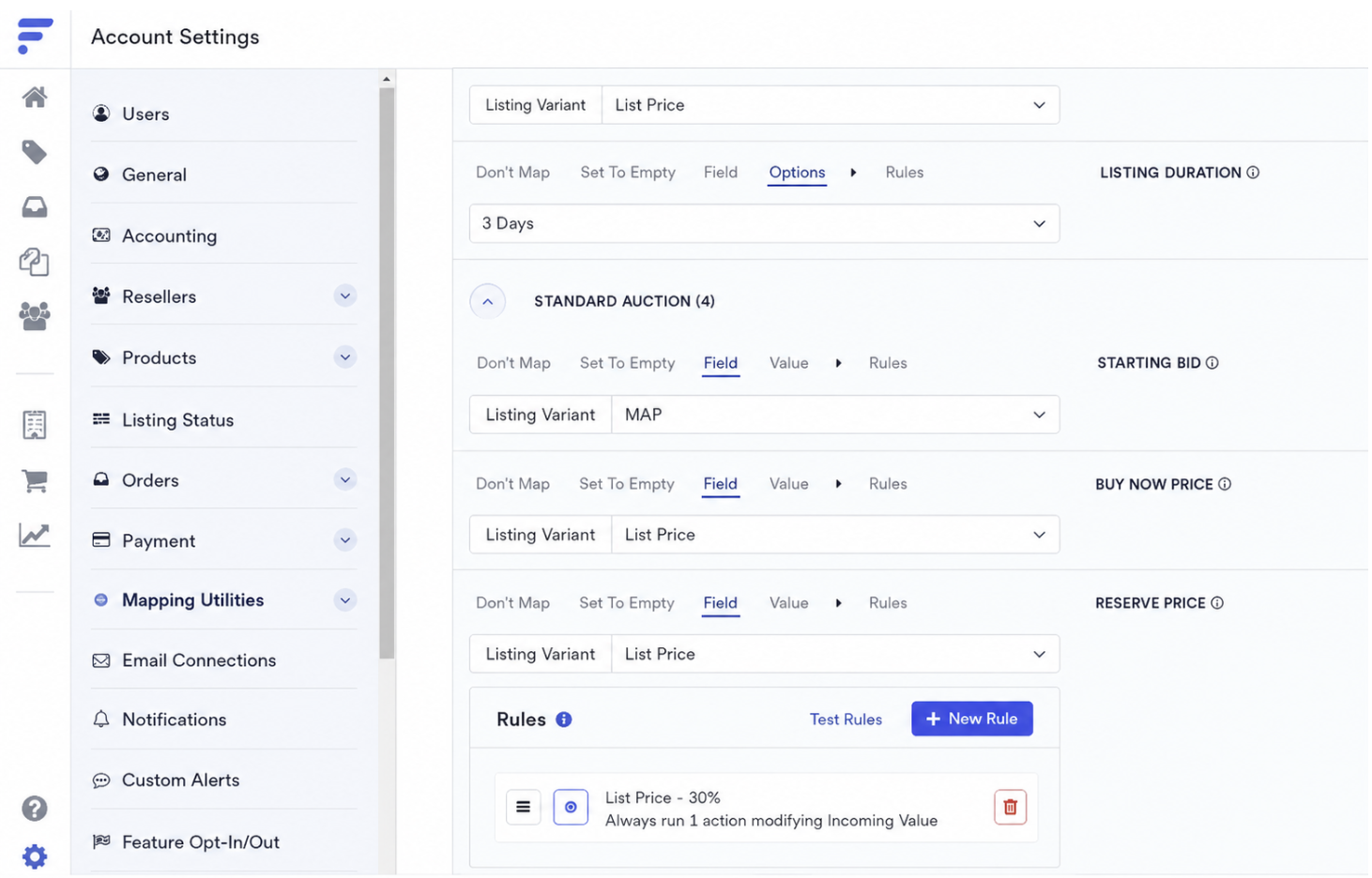Click the Payment menu item
Image resolution: width=1372 pixels, height=878 pixels.
coord(159,540)
